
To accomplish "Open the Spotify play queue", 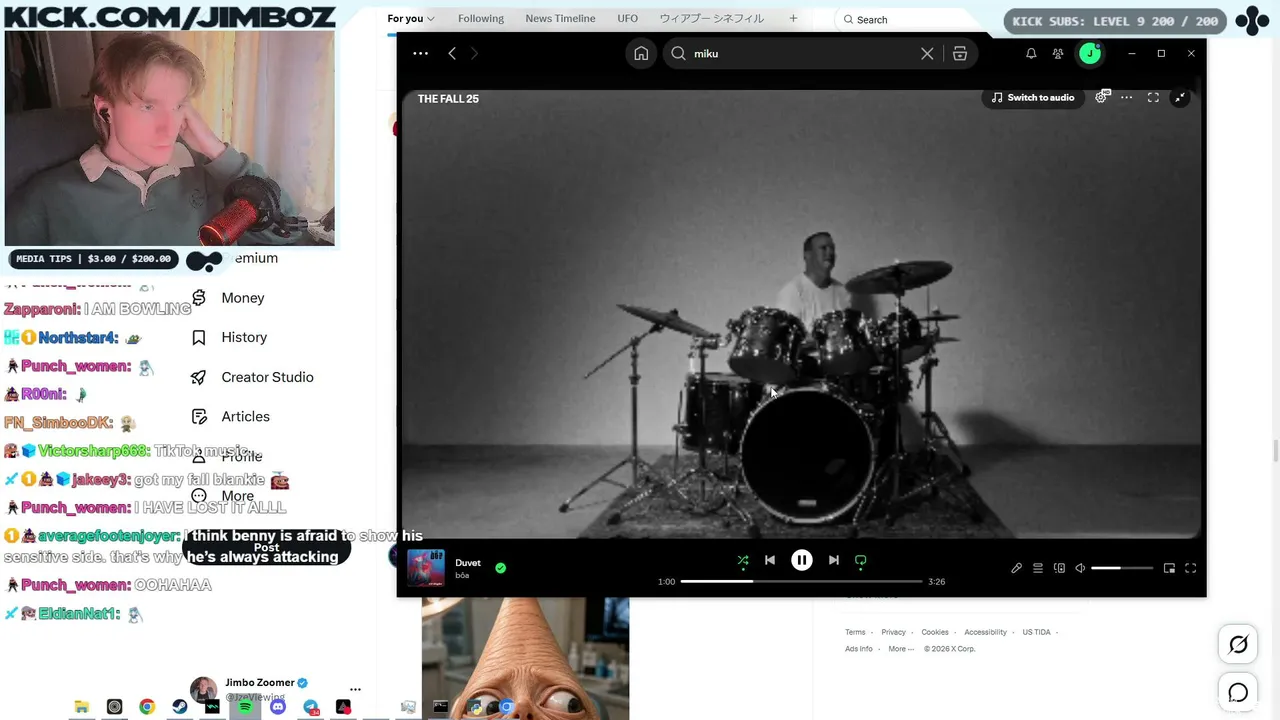I will click(1038, 568).
